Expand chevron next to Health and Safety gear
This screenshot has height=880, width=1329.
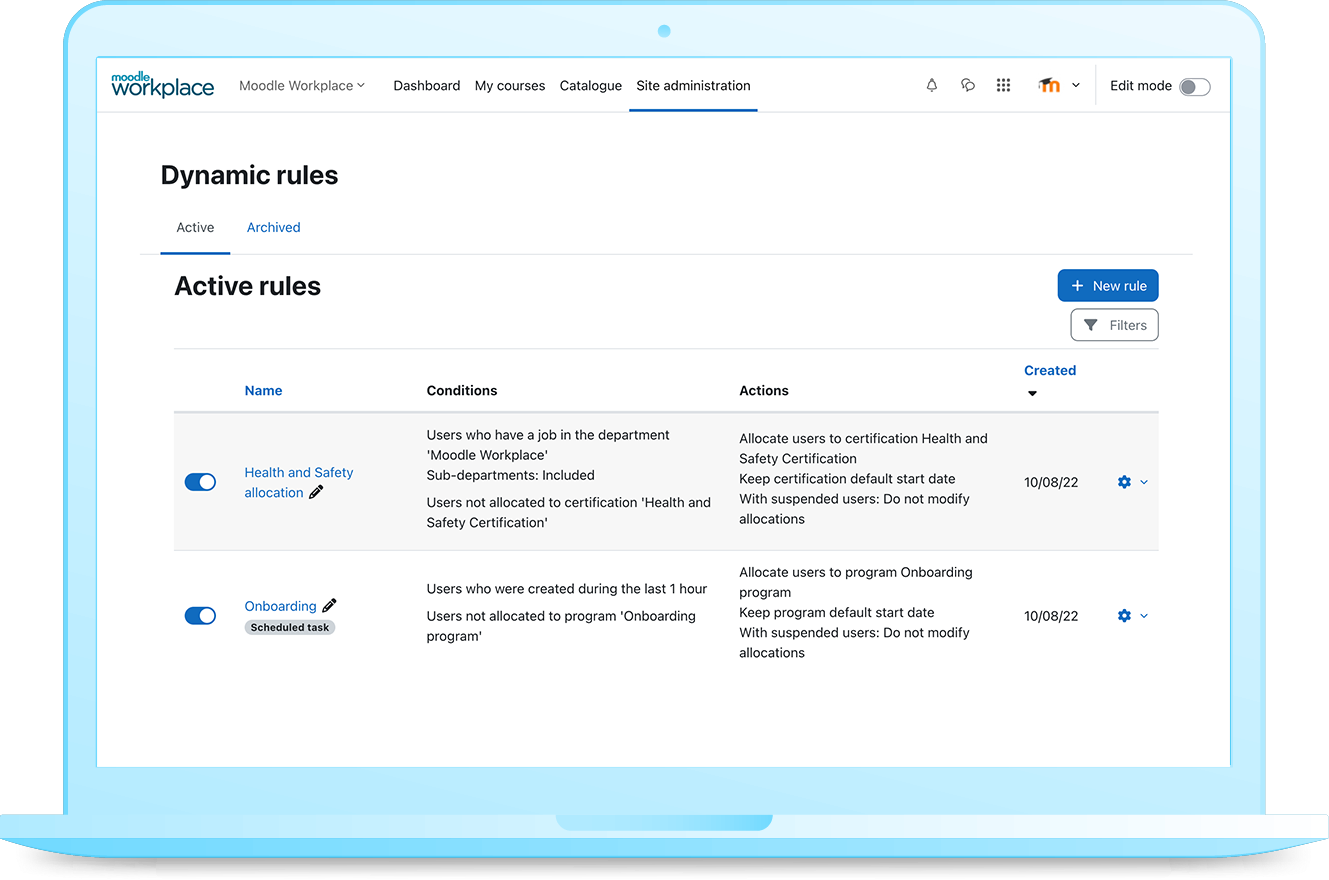pos(1144,482)
